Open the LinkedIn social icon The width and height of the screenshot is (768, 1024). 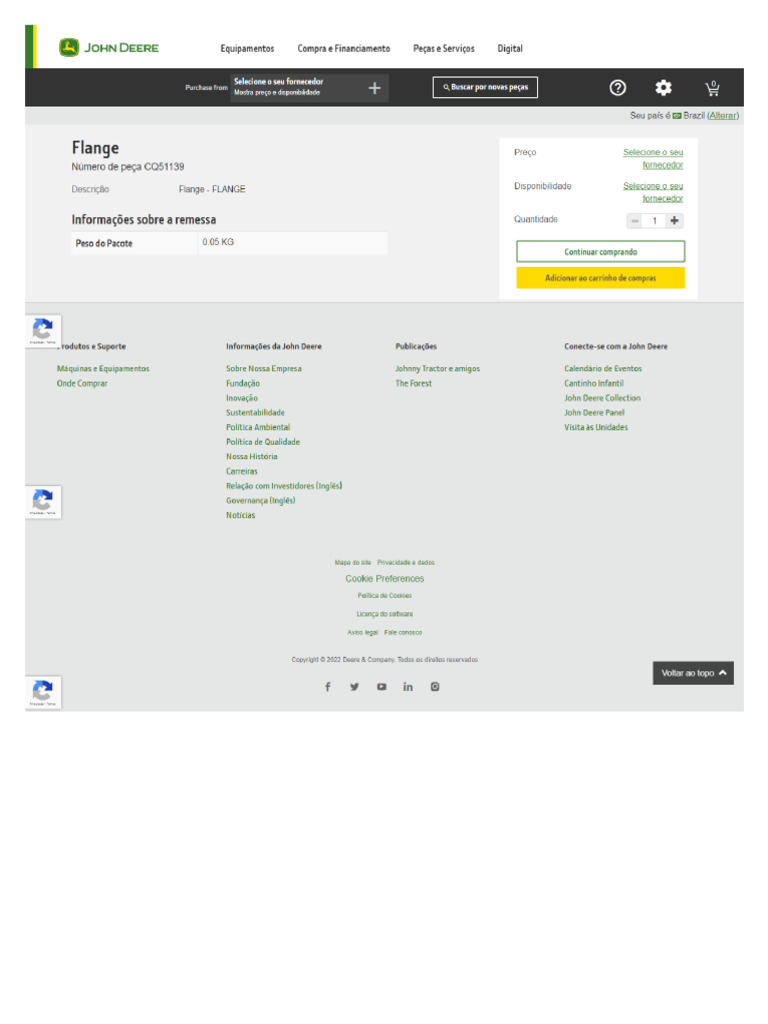[408, 686]
